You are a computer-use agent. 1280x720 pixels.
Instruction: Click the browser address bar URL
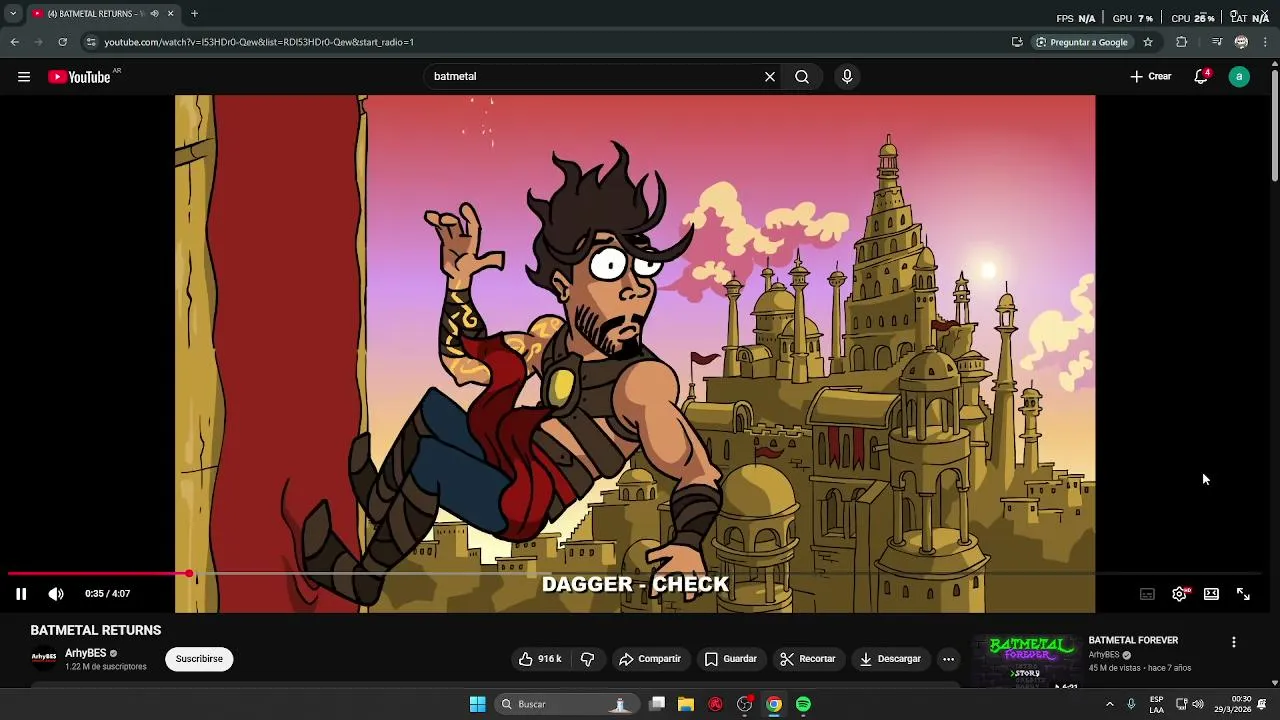tap(259, 42)
